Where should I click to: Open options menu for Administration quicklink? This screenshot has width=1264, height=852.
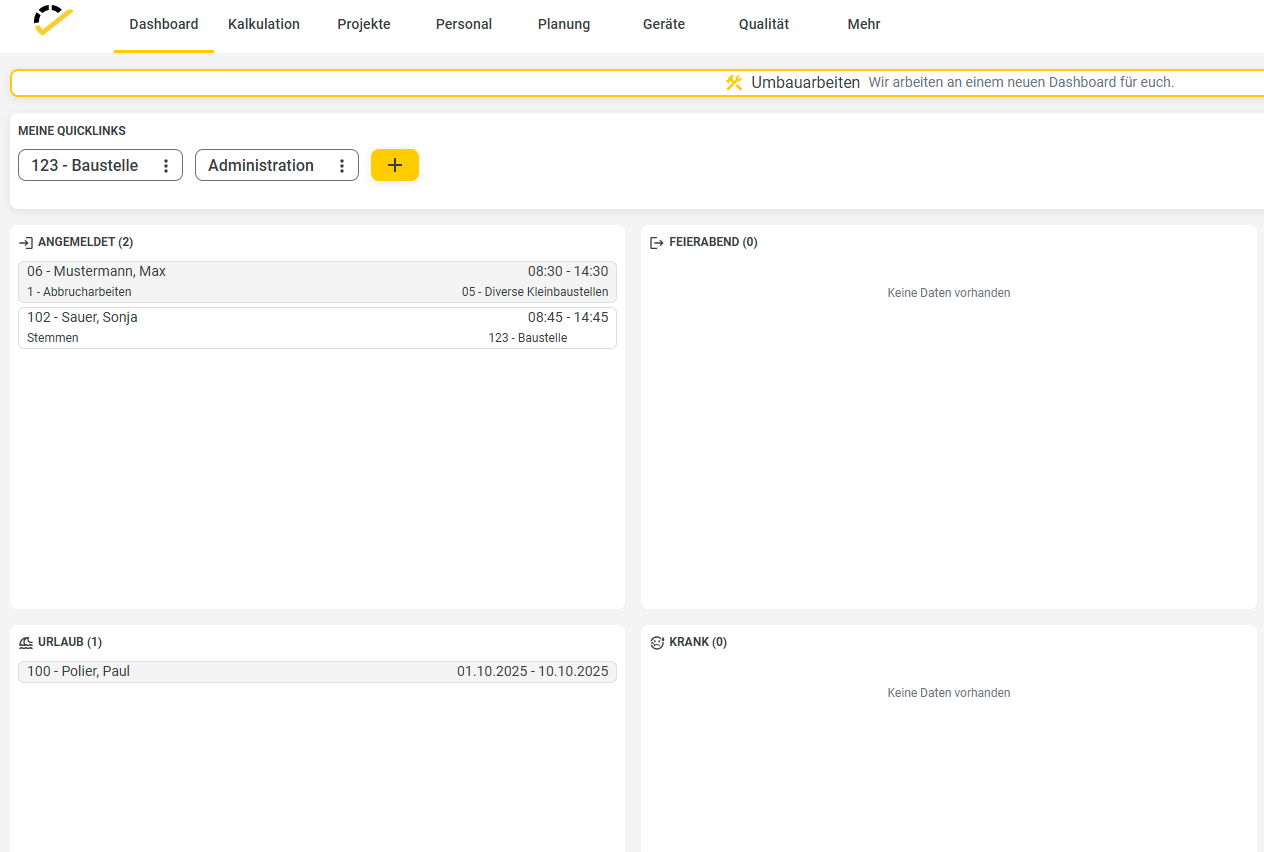[x=342, y=166]
